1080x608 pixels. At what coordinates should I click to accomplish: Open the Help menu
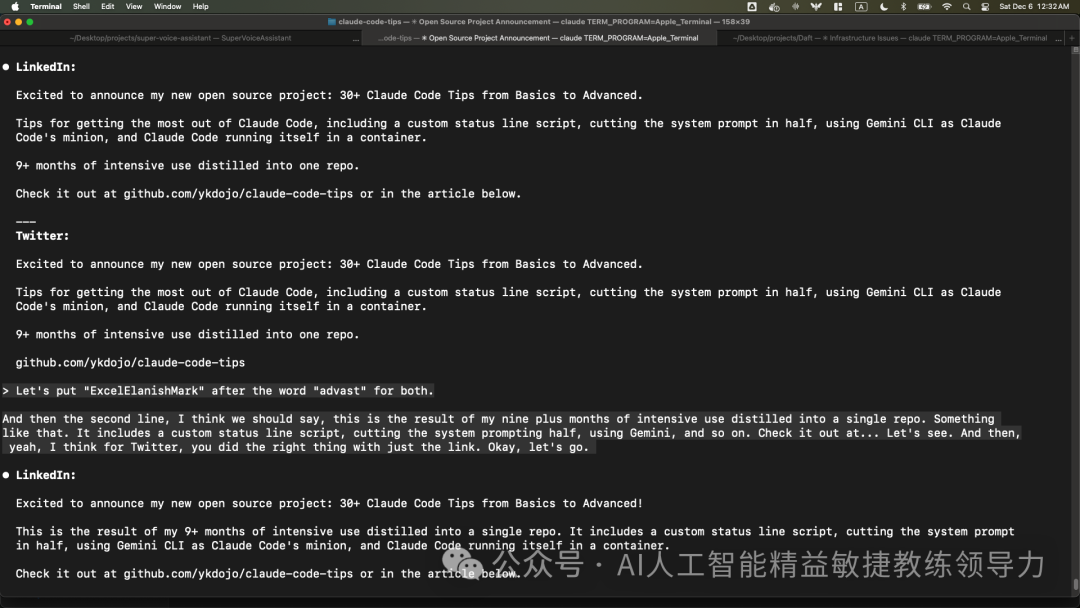200,6
